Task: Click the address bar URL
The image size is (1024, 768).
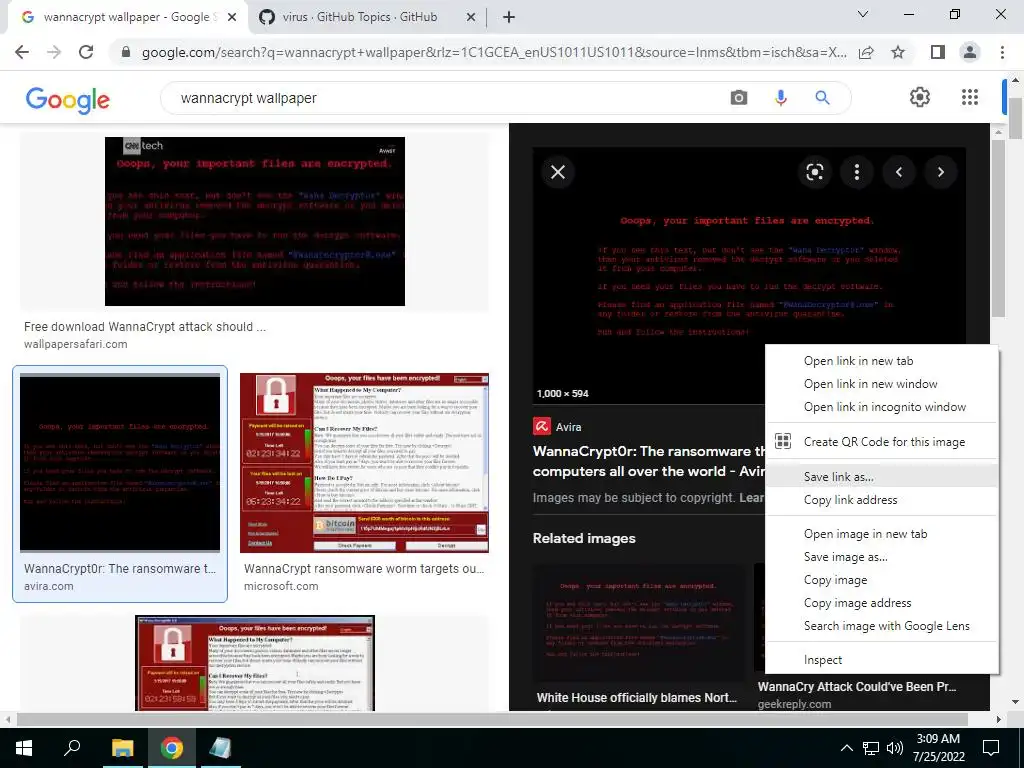Action: point(494,52)
